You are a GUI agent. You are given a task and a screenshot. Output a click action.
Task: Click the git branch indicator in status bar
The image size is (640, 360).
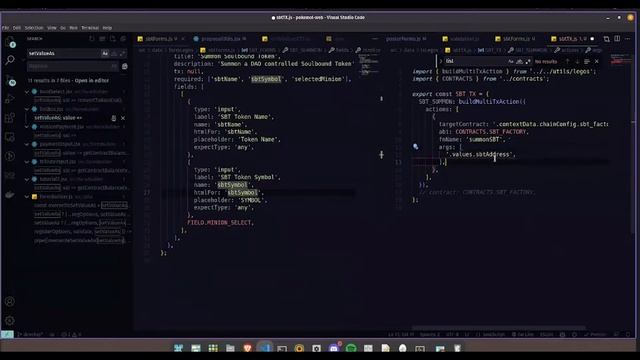(x=31, y=334)
